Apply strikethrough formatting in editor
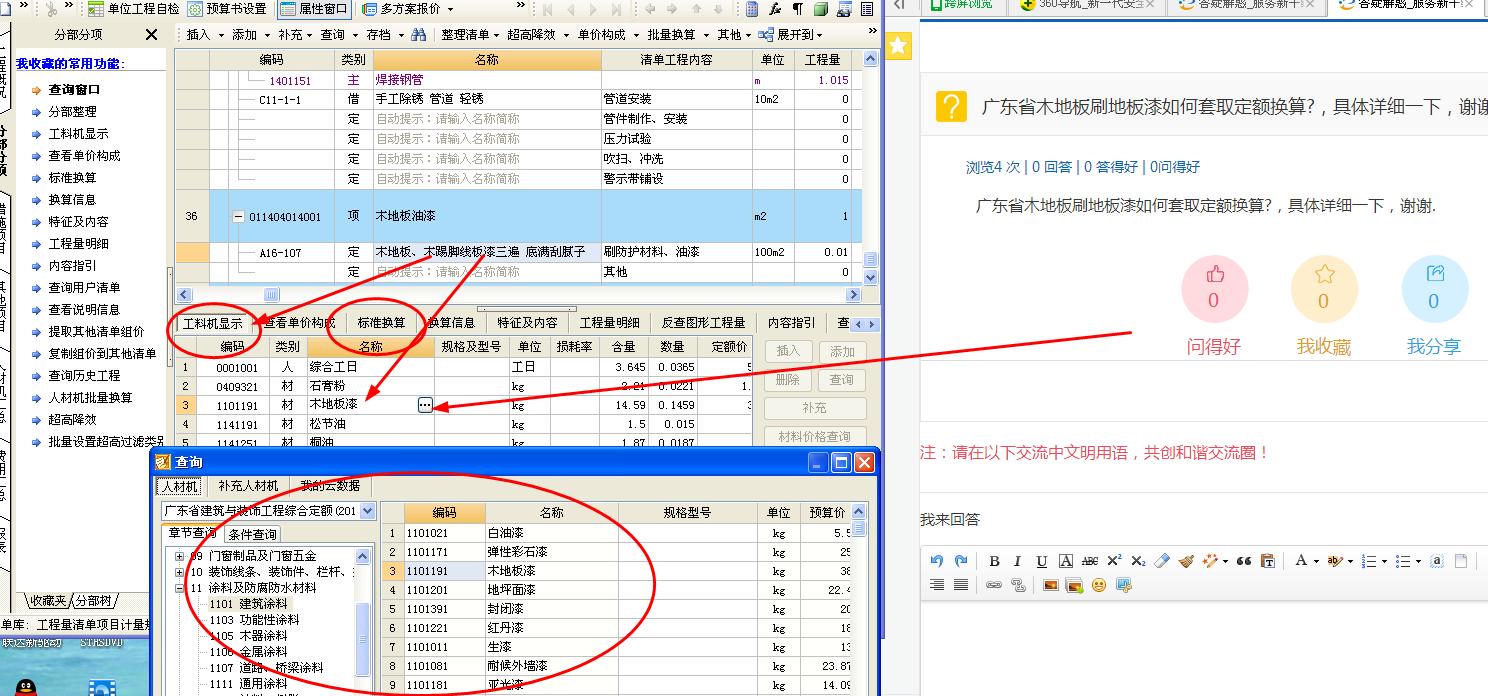1488x696 pixels. 1090,561
